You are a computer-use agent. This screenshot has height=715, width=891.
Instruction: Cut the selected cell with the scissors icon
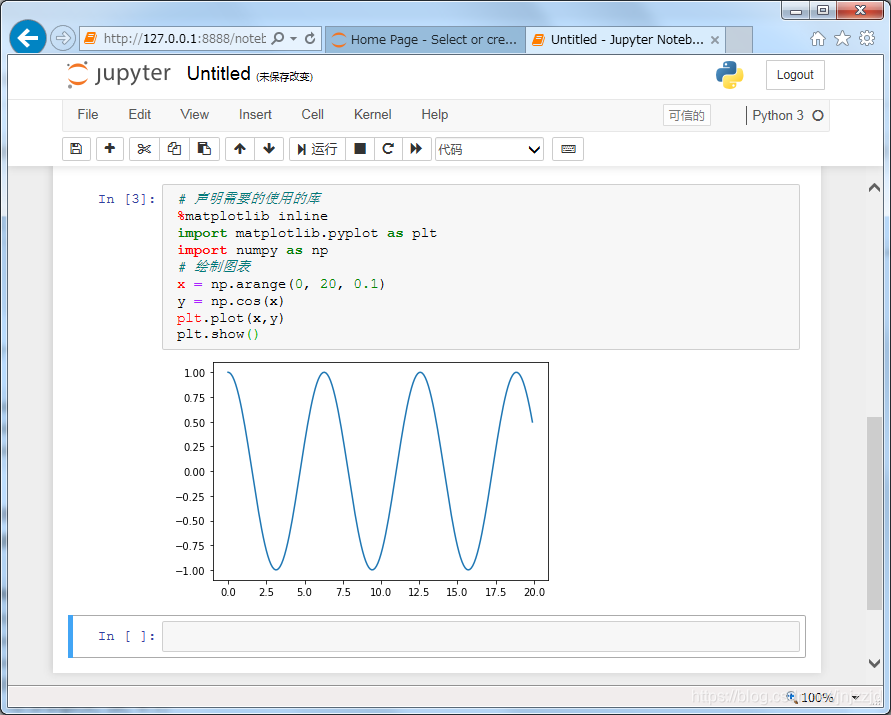143,148
